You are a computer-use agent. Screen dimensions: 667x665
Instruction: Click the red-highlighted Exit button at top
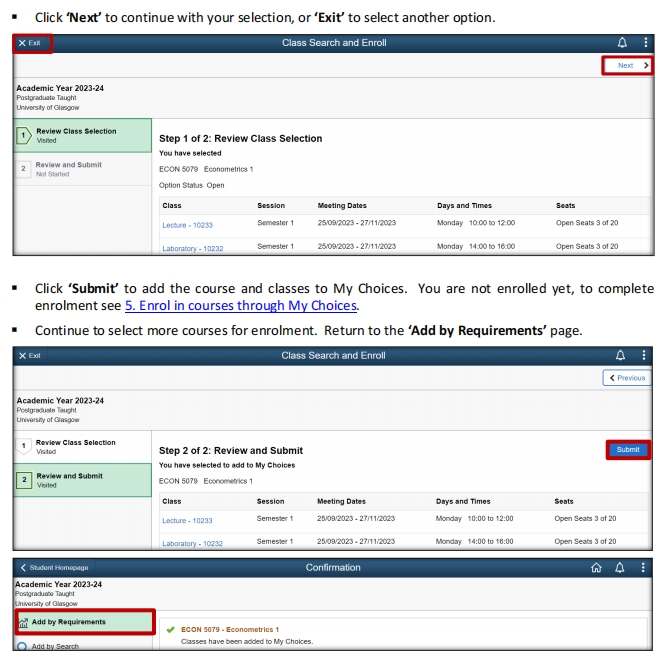click(31, 43)
